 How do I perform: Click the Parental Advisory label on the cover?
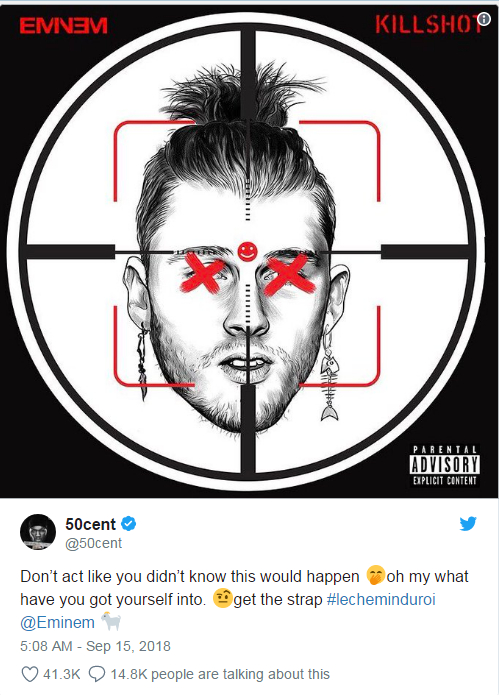444,465
